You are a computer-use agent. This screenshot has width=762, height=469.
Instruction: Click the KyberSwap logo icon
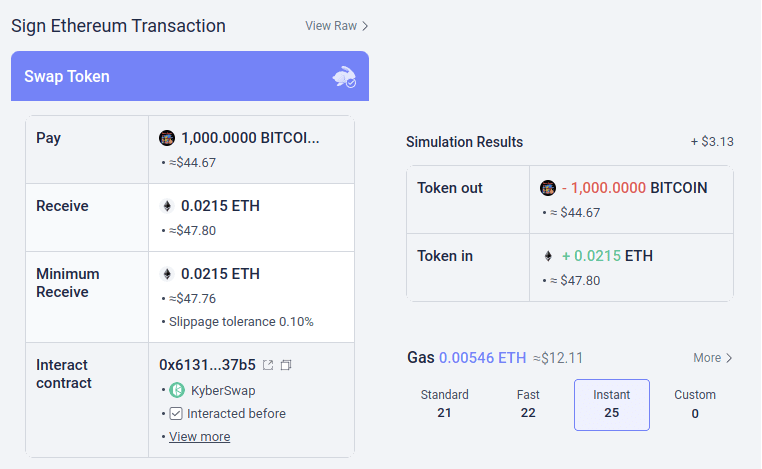click(x=176, y=391)
